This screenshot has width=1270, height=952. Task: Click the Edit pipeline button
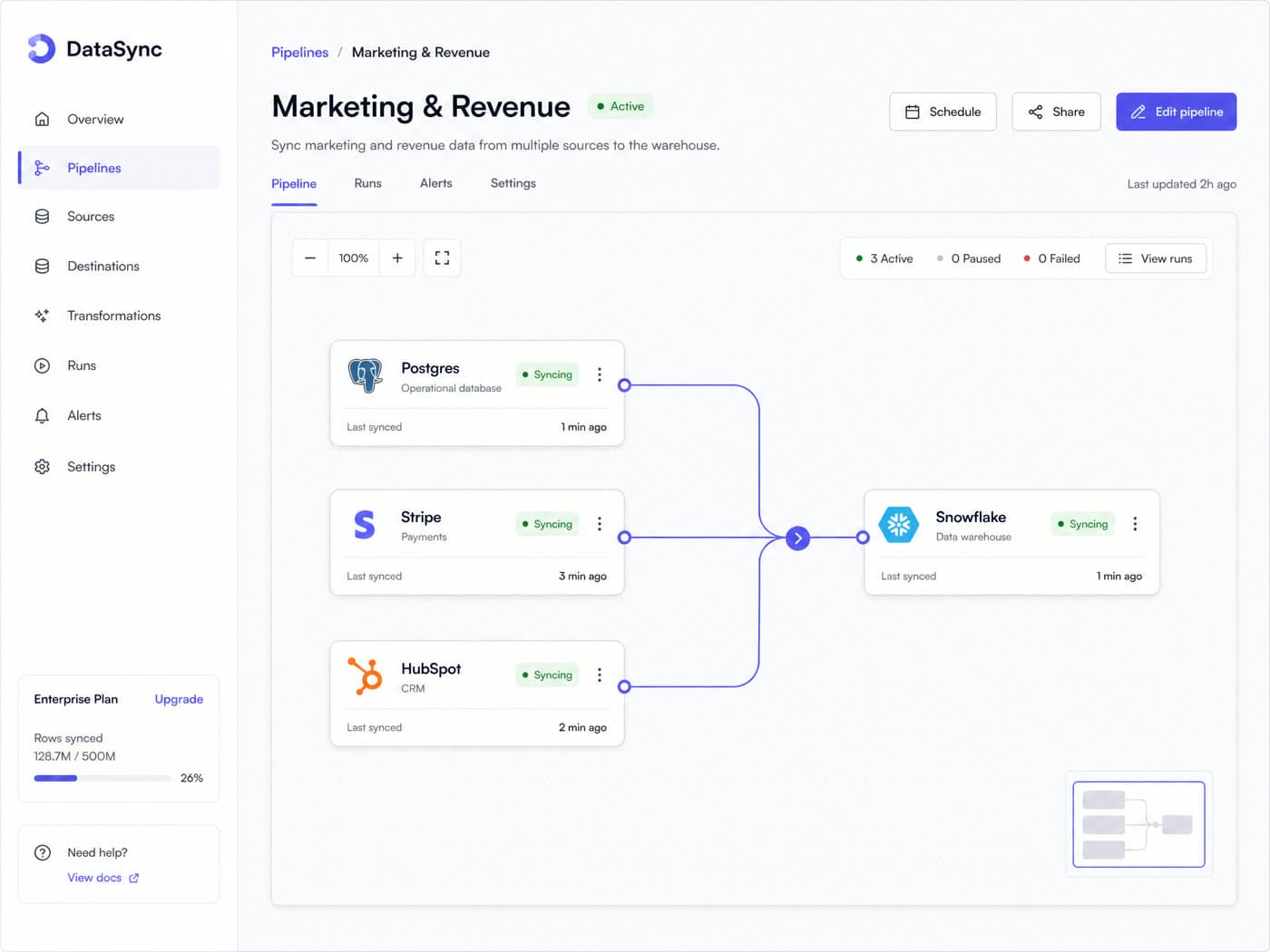coord(1176,112)
